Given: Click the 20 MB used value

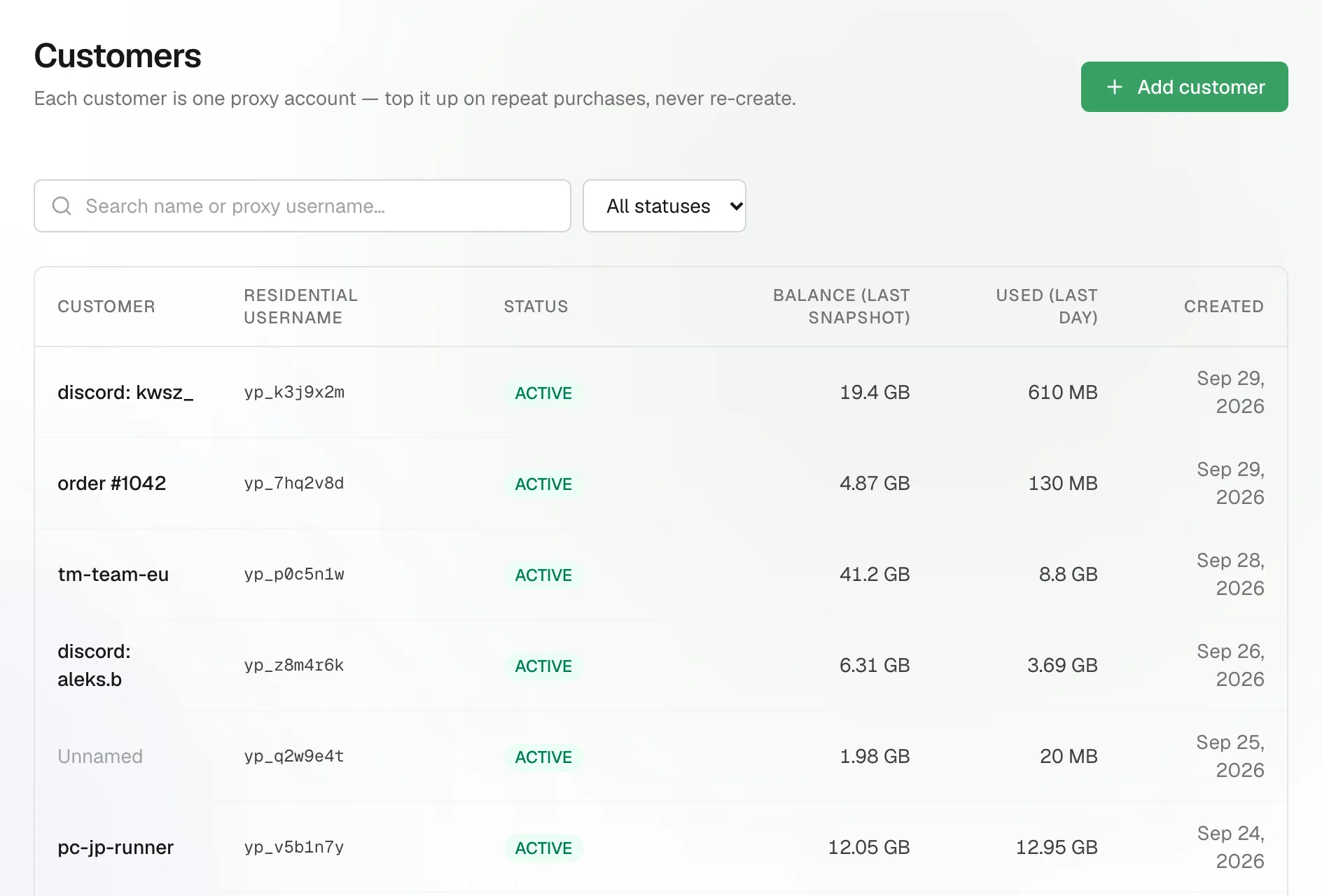Looking at the screenshot, I should pyautogui.click(x=1069, y=757).
